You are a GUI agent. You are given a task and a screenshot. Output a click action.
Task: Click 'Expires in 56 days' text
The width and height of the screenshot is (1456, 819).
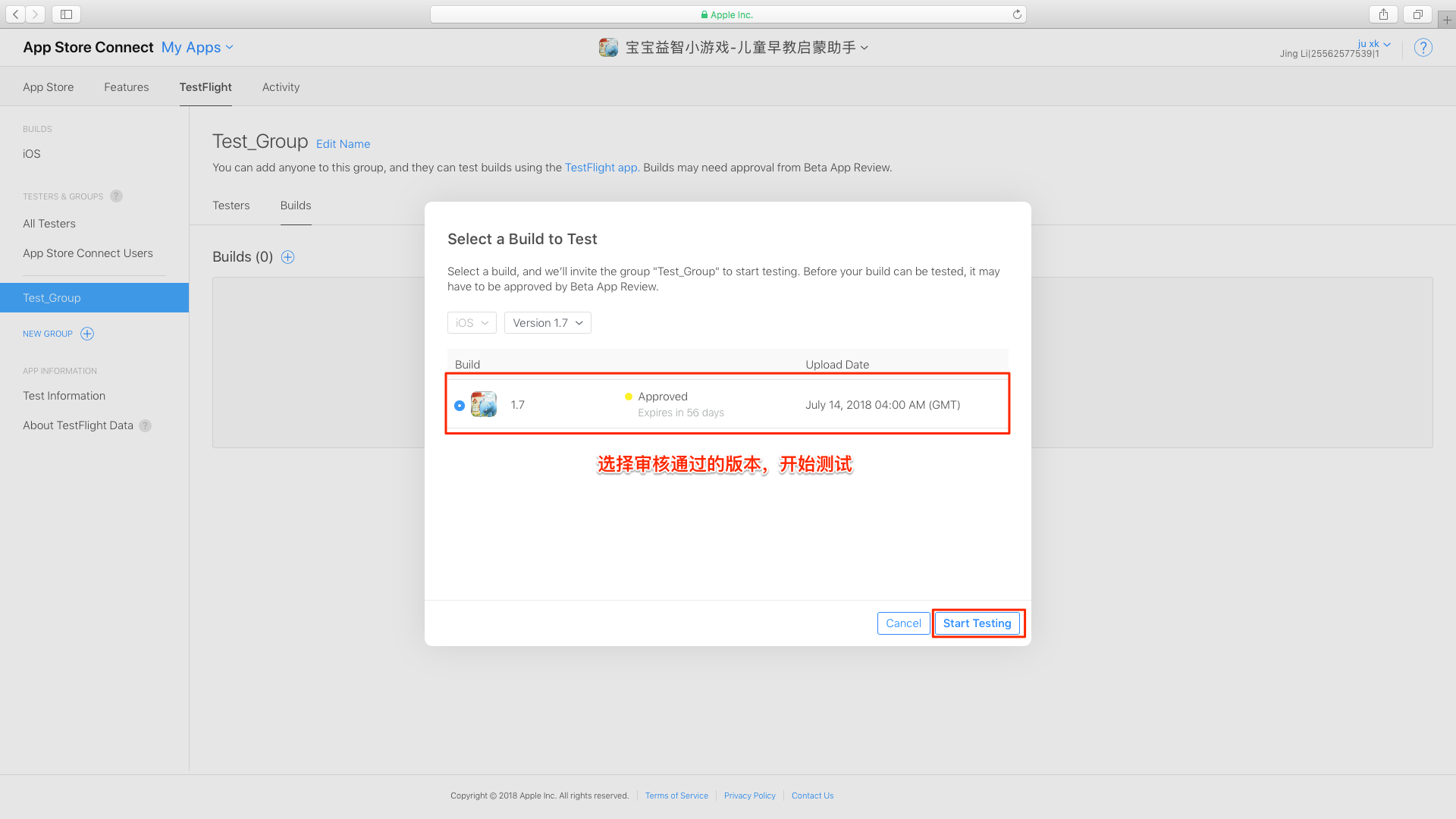click(681, 413)
